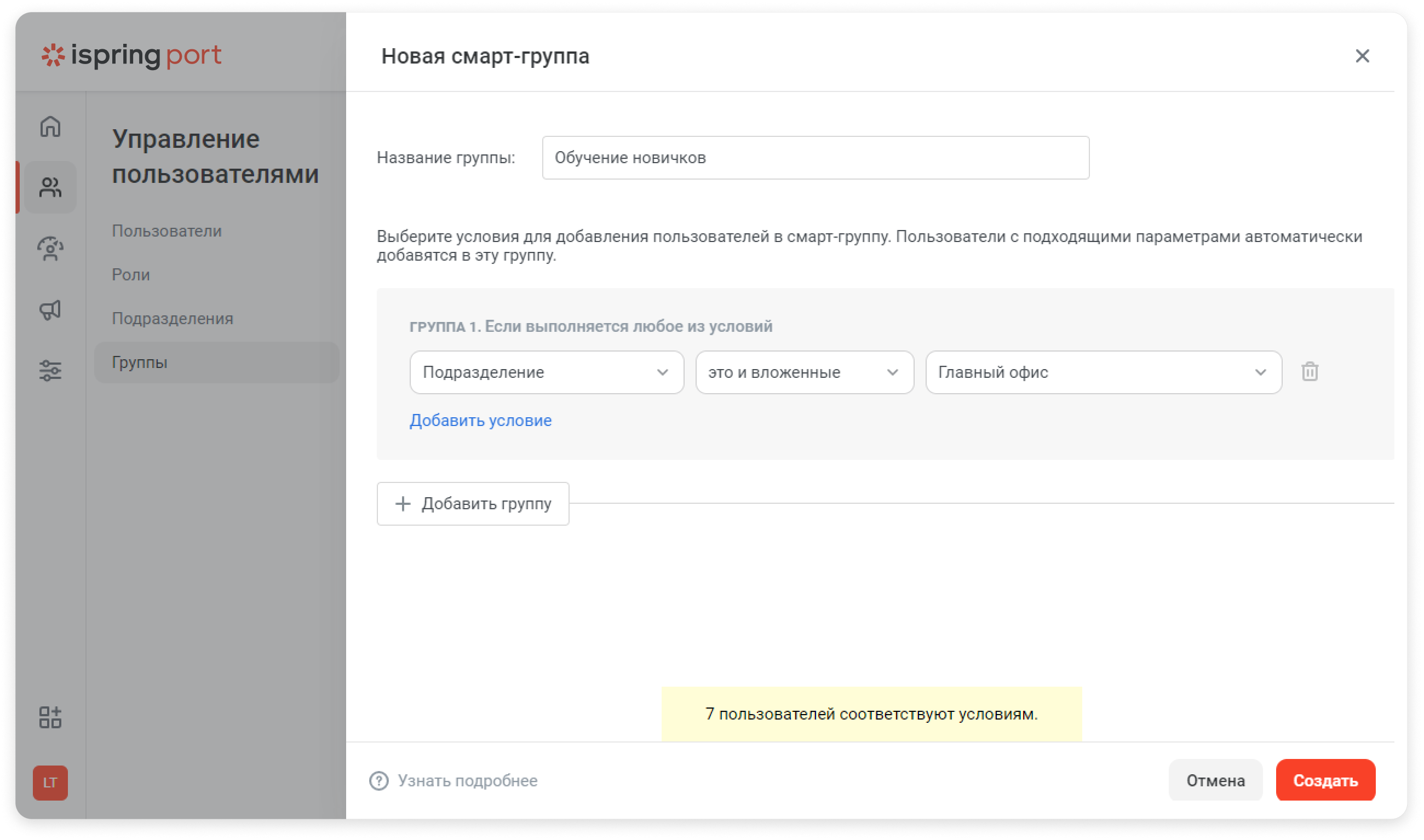This screenshot has width=1424, height=840.
Task: Open the sliders settings icon
Action: click(50, 371)
